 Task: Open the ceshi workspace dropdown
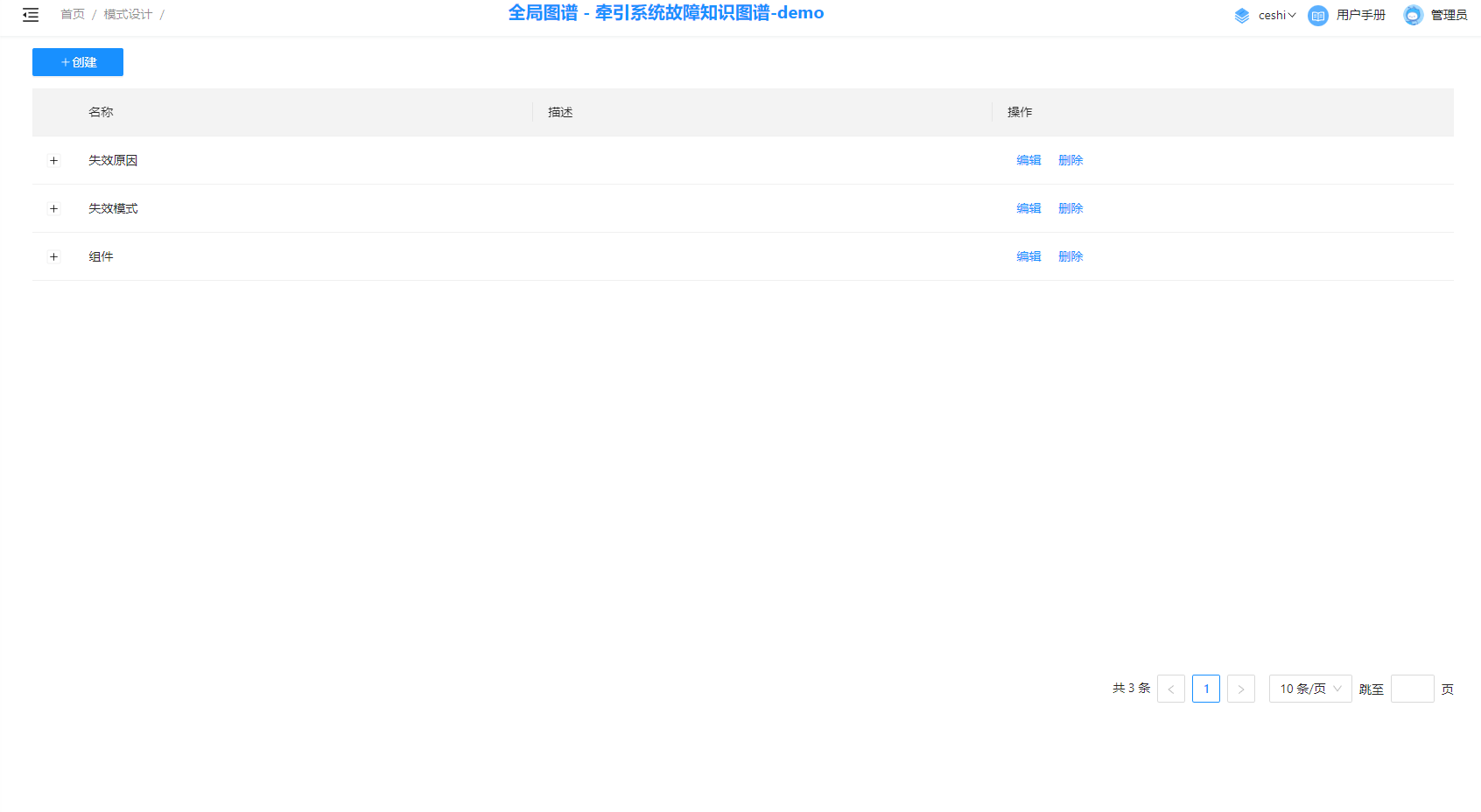point(1276,16)
